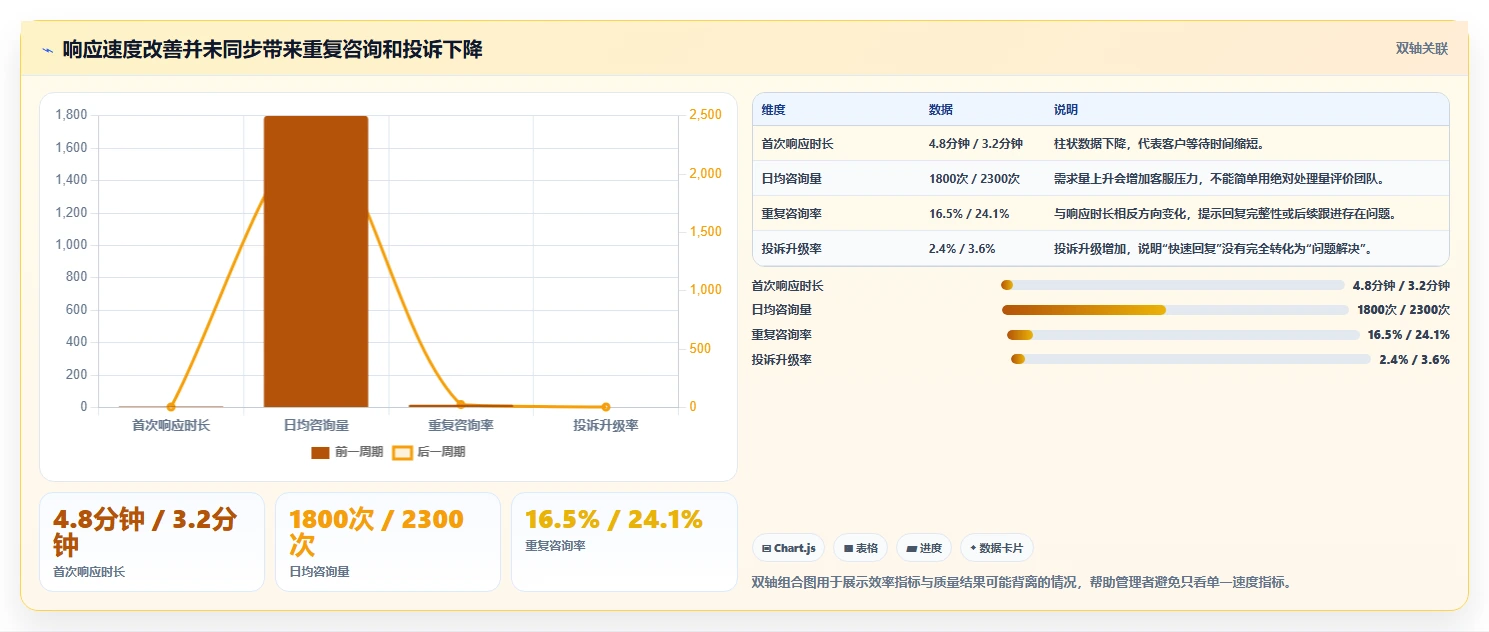This screenshot has width=1489, height=632.
Task: Click the panel title 响应速度改善并未同步带来…
Action: 272,50
